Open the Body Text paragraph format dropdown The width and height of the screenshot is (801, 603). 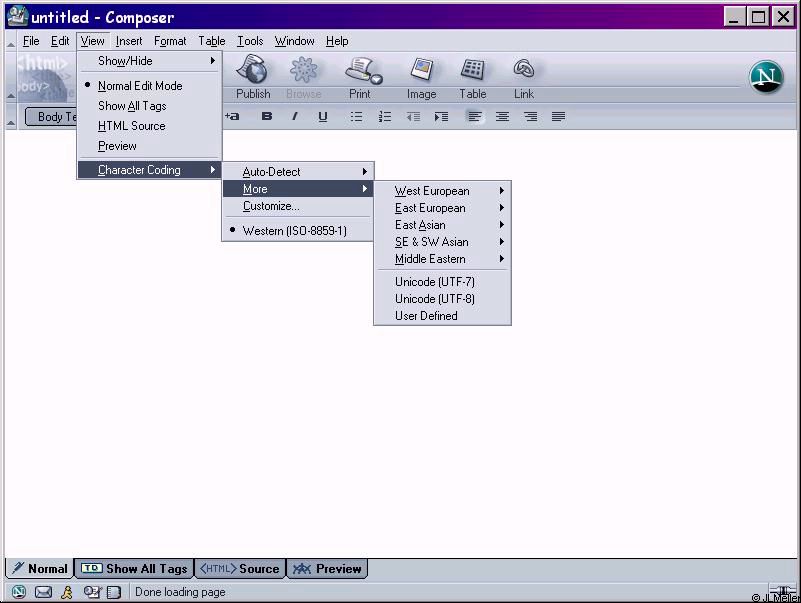[x=51, y=117]
